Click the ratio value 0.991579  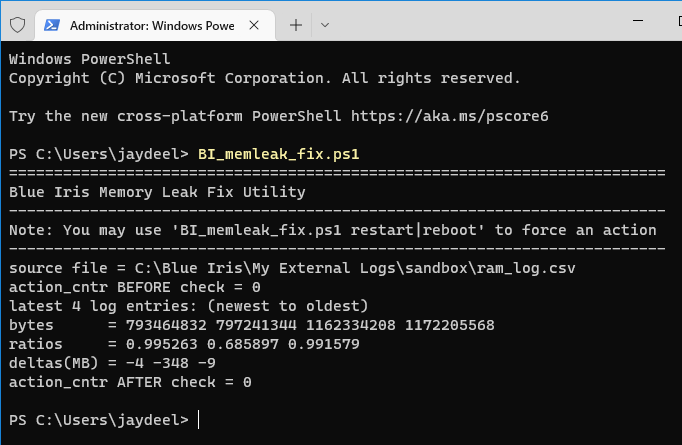[324, 345]
